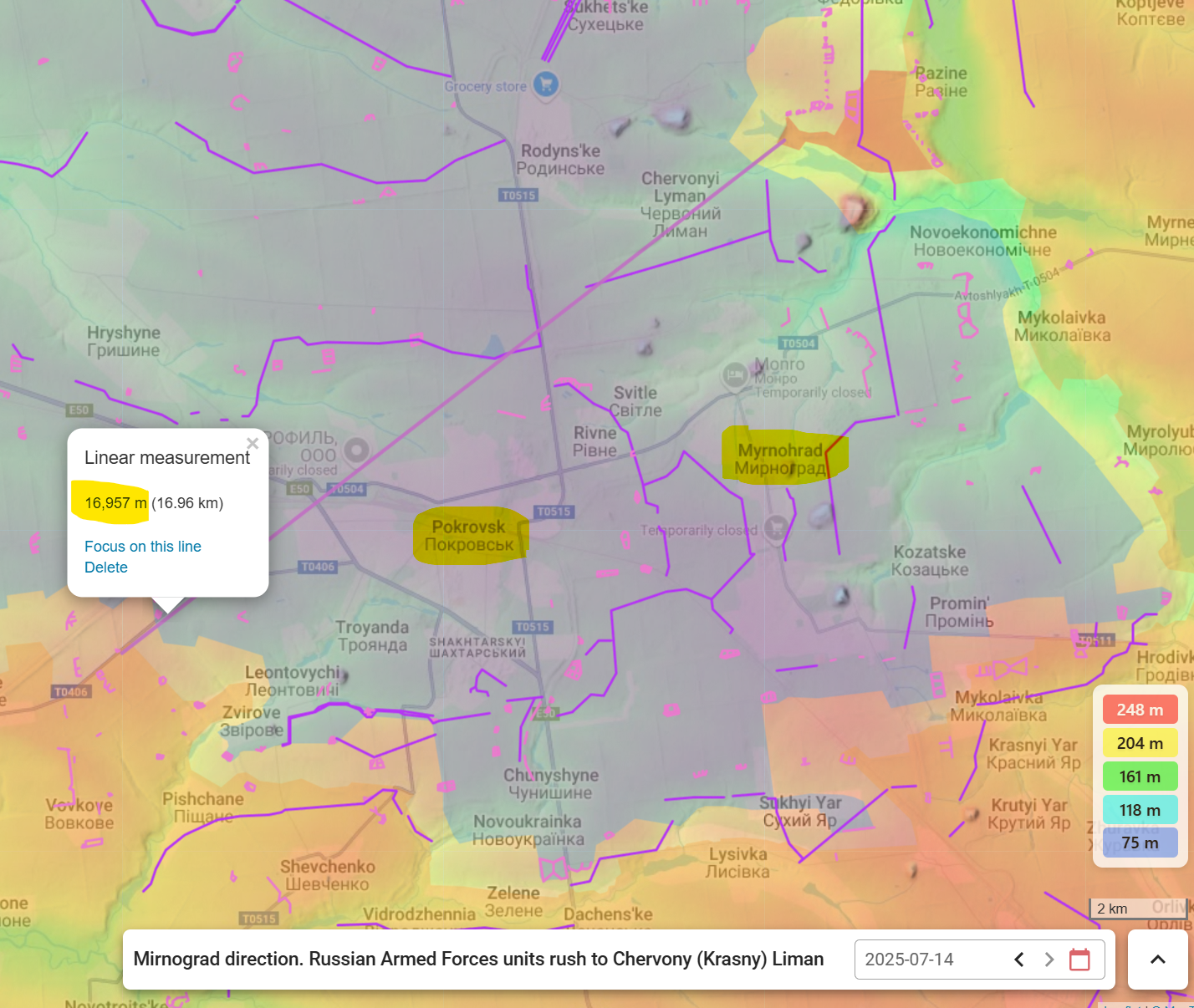Click the 16,957 m measurement value
The image size is (1194, 1008).
(115, 503)
